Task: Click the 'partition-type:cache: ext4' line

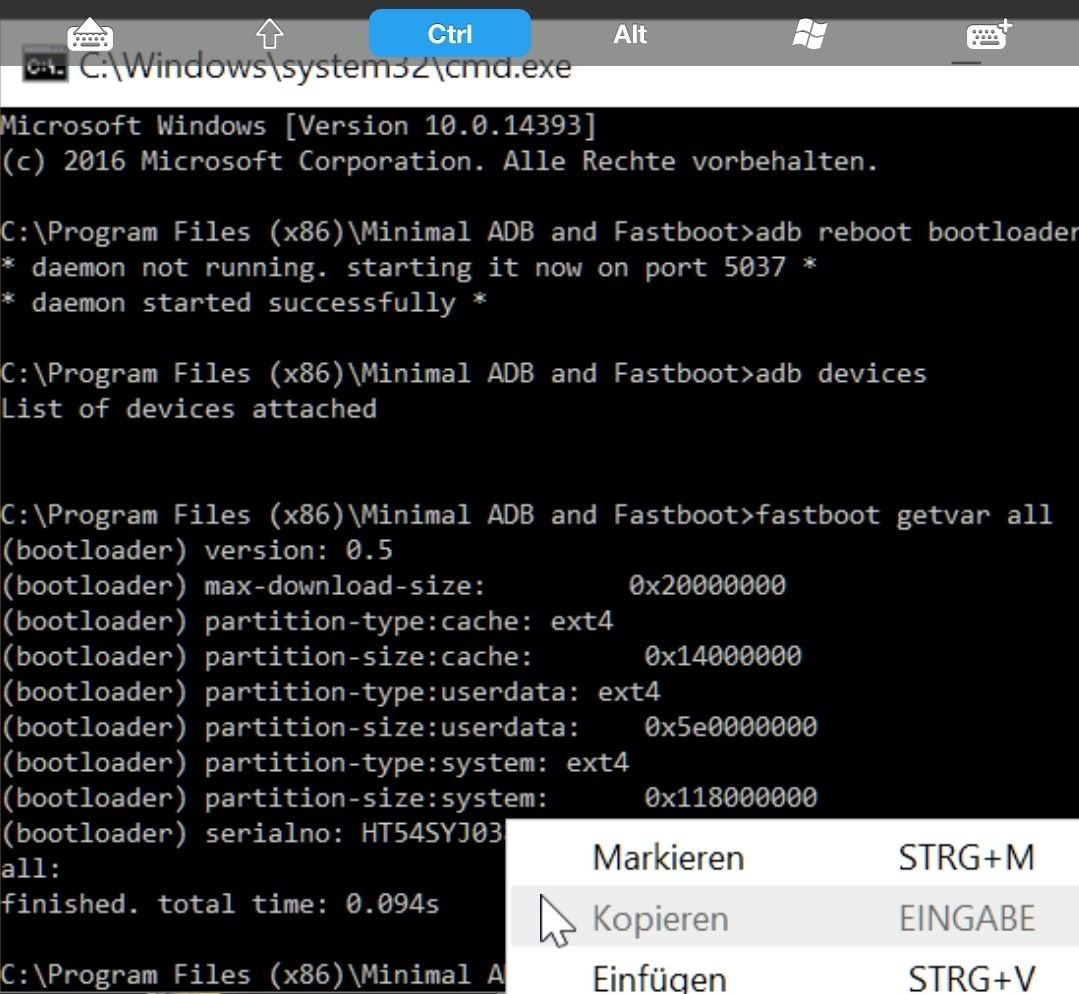Action: point(307,621)
